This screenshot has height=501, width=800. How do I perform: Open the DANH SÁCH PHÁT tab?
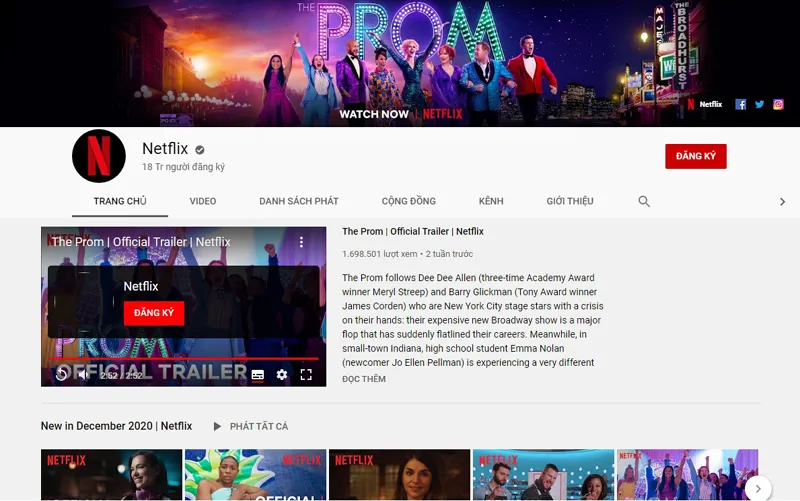pyautogui.click(x=298, y=201)
